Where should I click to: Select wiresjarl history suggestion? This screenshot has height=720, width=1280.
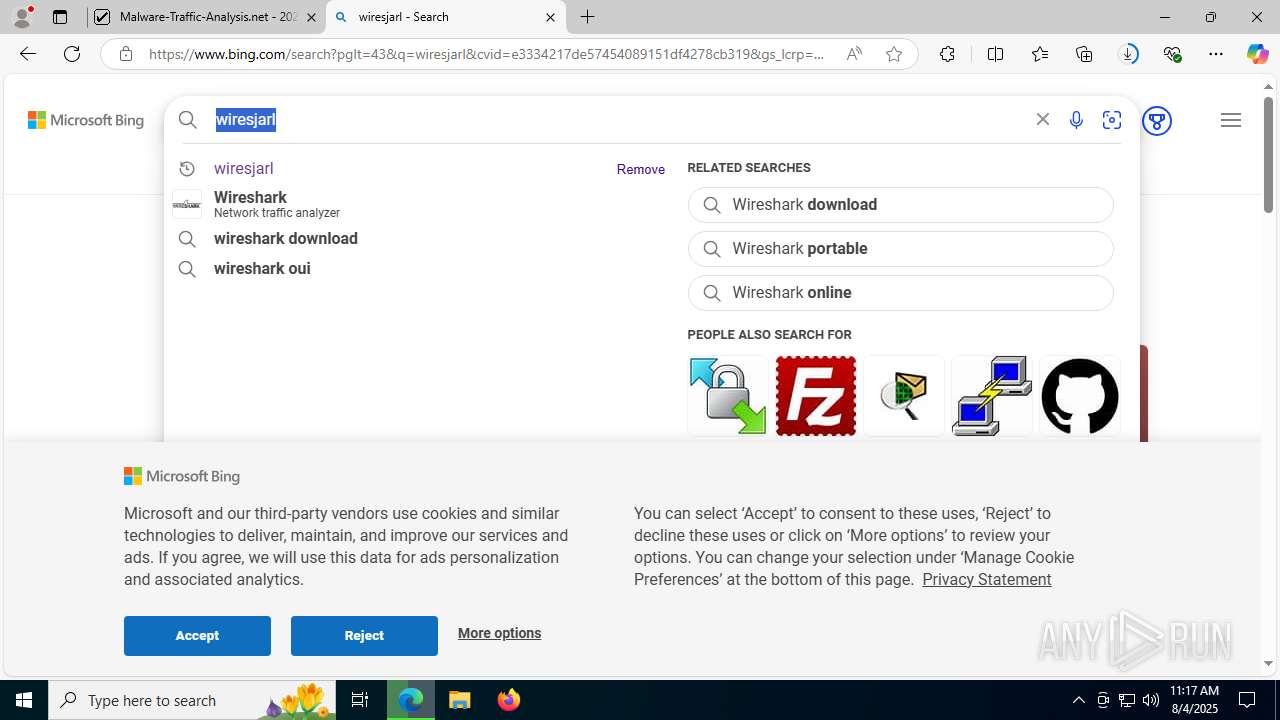pyautogui.click(x=243, y=169)
